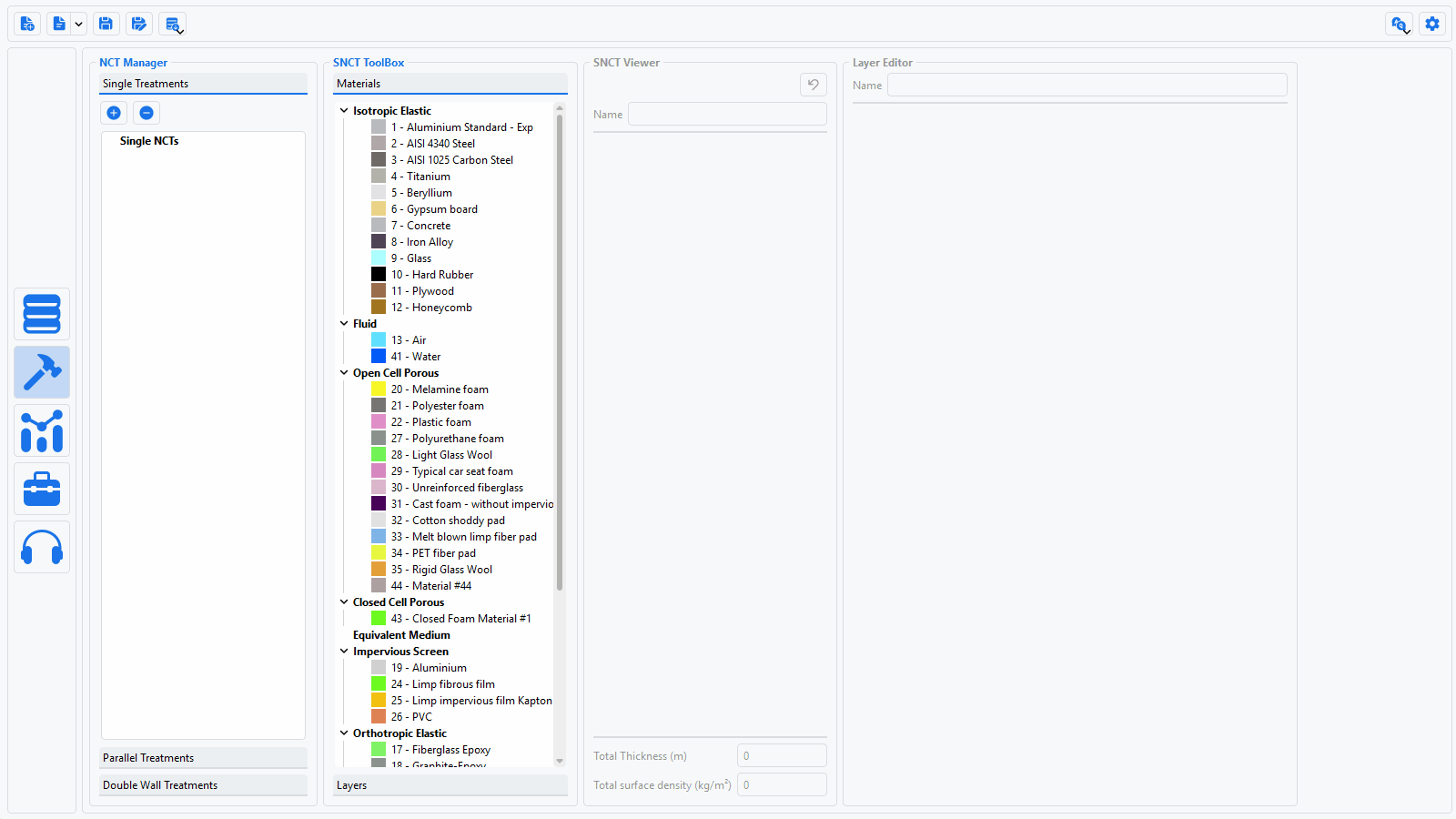Add a single treatment with plus icon
This screenshot has height=819, width=1456.
click(x=114, y=113)
